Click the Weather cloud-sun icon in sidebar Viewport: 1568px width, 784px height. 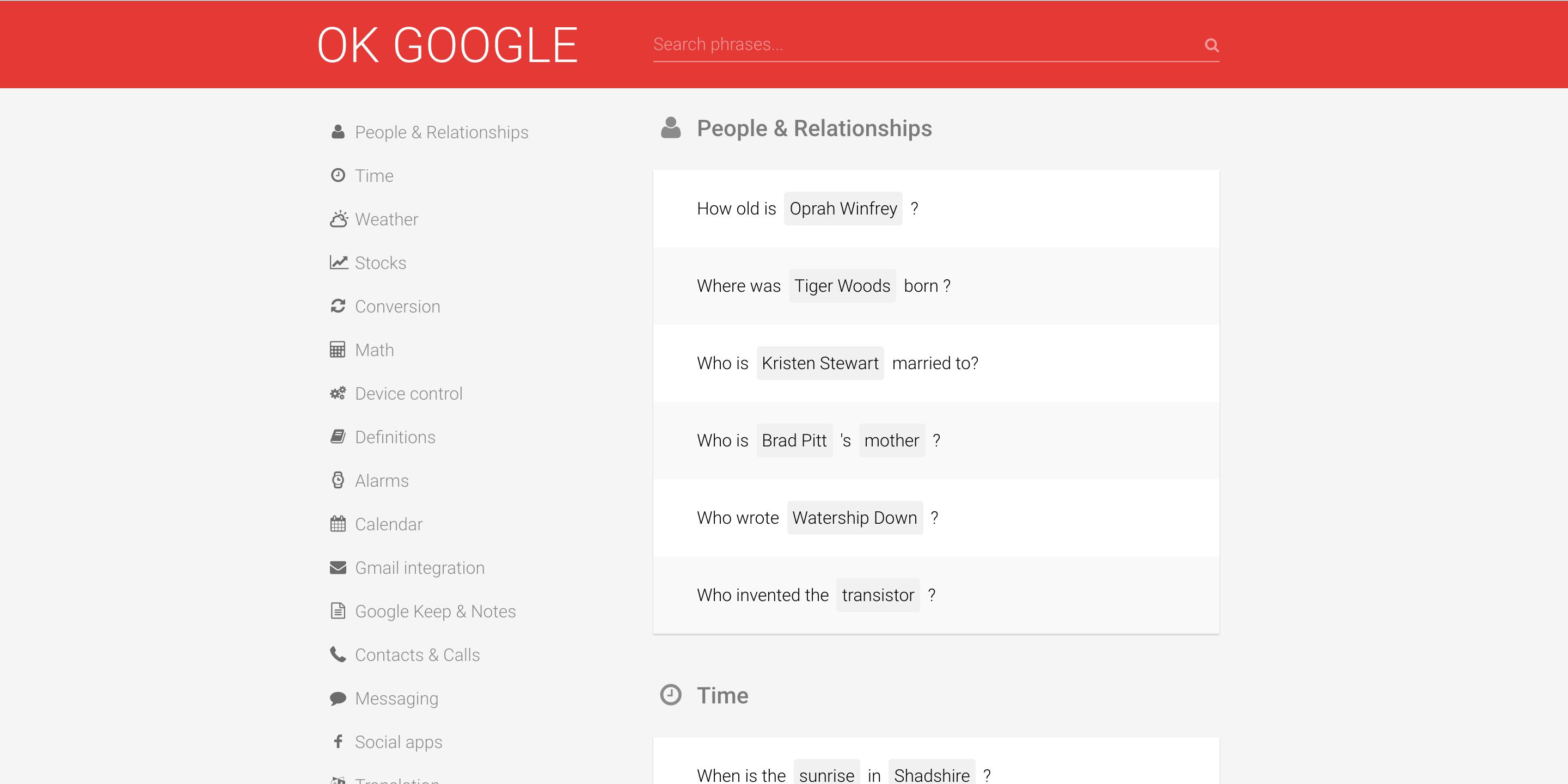339,219
